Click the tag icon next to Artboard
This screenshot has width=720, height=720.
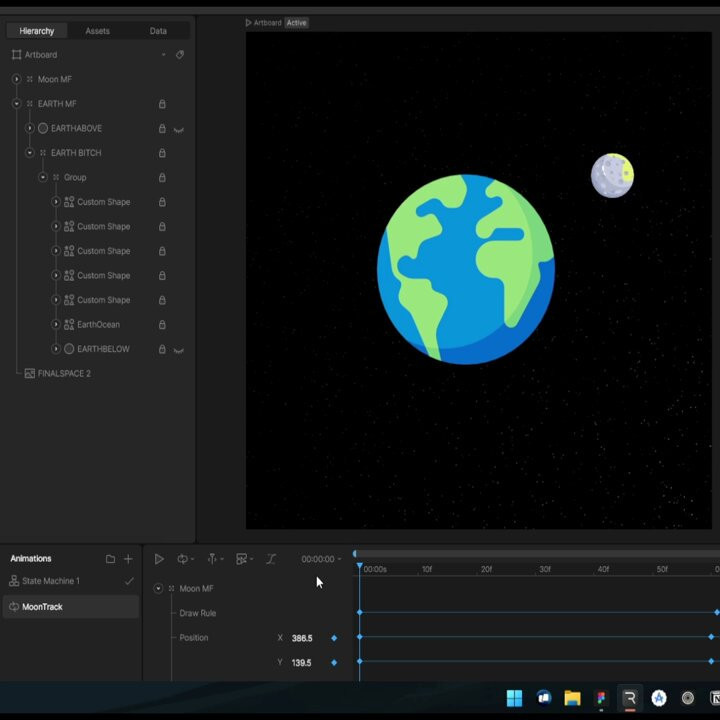coord(180,55)
